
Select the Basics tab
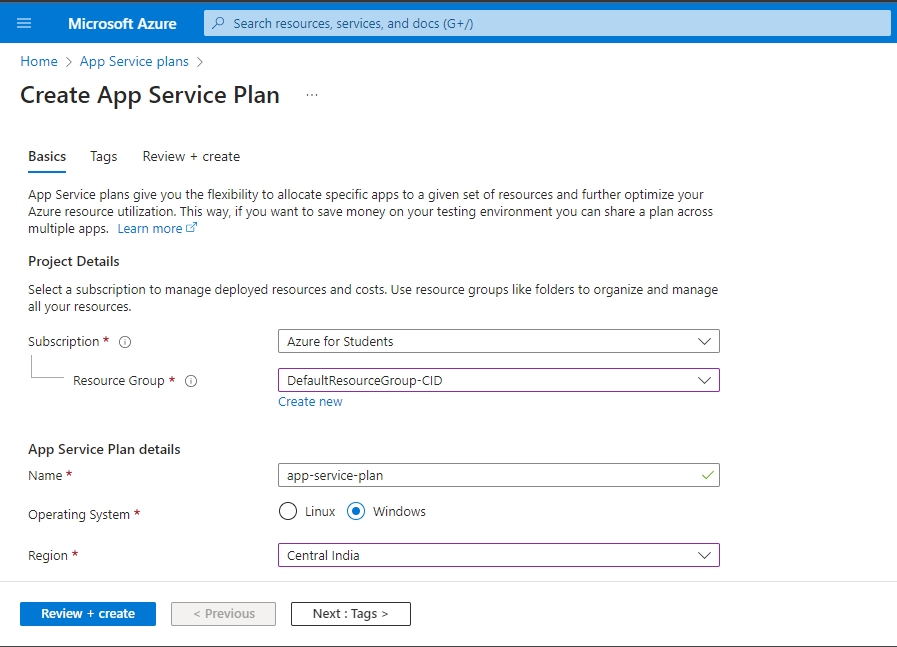click(x=47, y=156)
